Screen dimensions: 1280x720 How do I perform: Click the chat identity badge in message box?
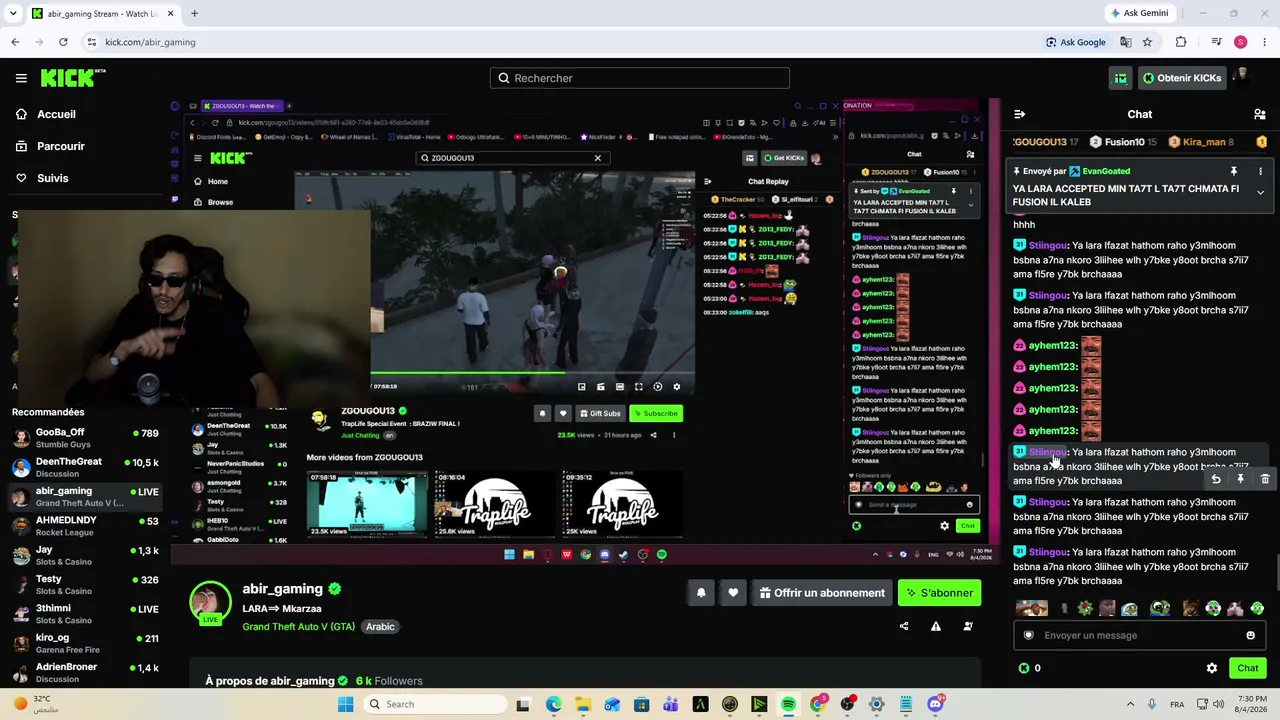point(1029,635)
